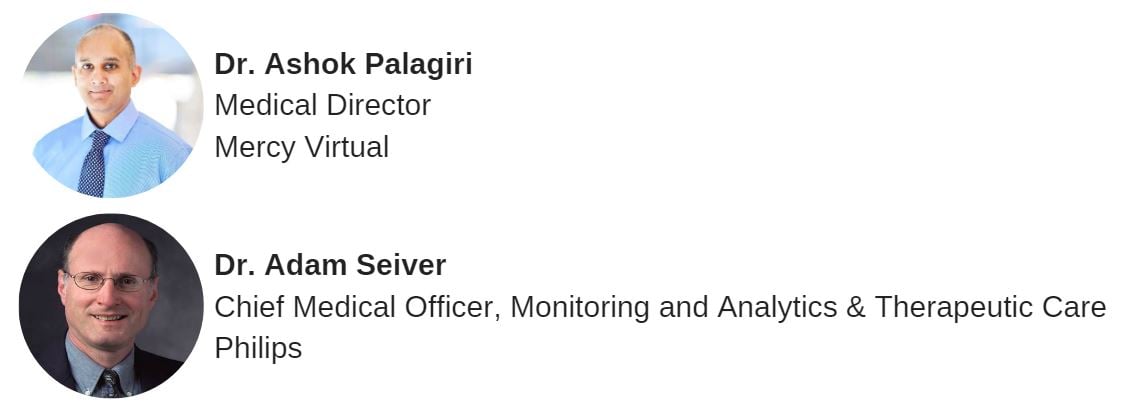Click the eyeglasses in Seiver's photo
This screenshot has height=408, width=1126.
coord(108,281)
